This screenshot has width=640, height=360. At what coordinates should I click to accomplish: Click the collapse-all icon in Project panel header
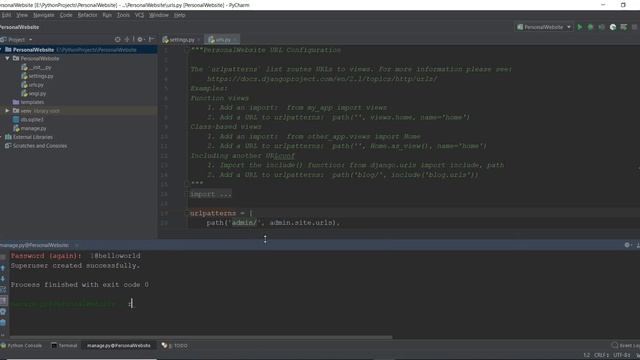[128, 40]
